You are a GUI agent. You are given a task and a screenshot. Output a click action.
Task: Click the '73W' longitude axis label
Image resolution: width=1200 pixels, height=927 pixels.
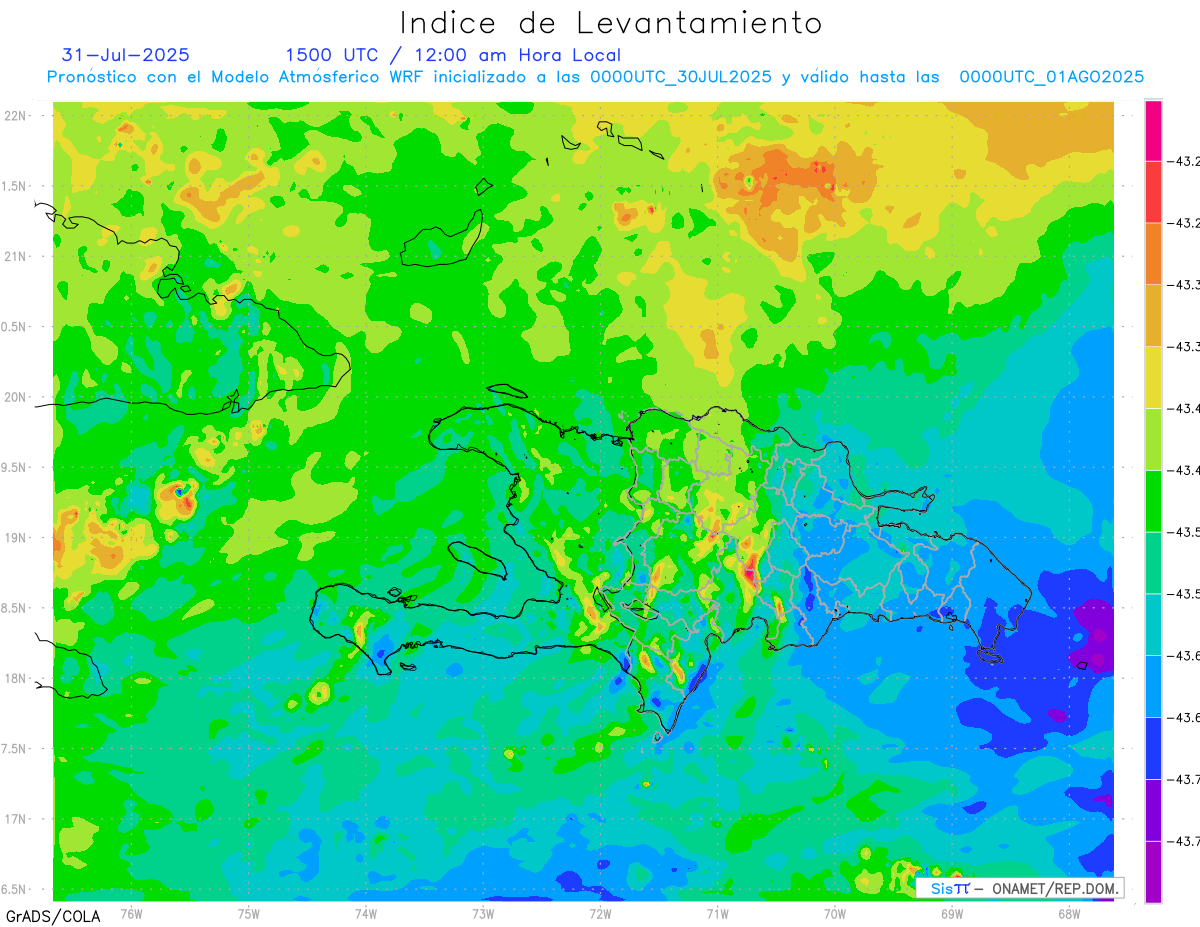coord(483,913)
